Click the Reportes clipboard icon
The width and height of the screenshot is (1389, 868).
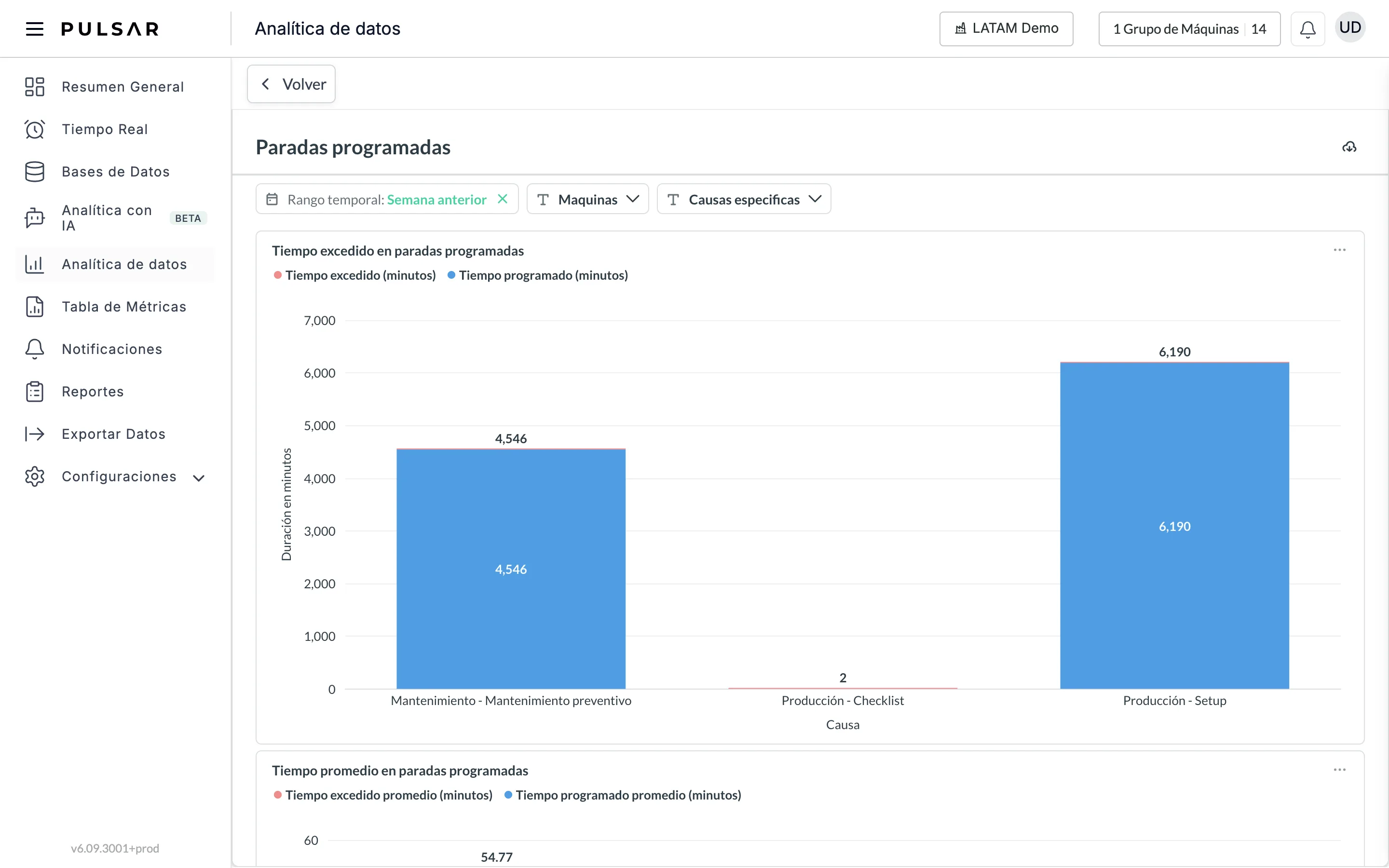point(34,392)
